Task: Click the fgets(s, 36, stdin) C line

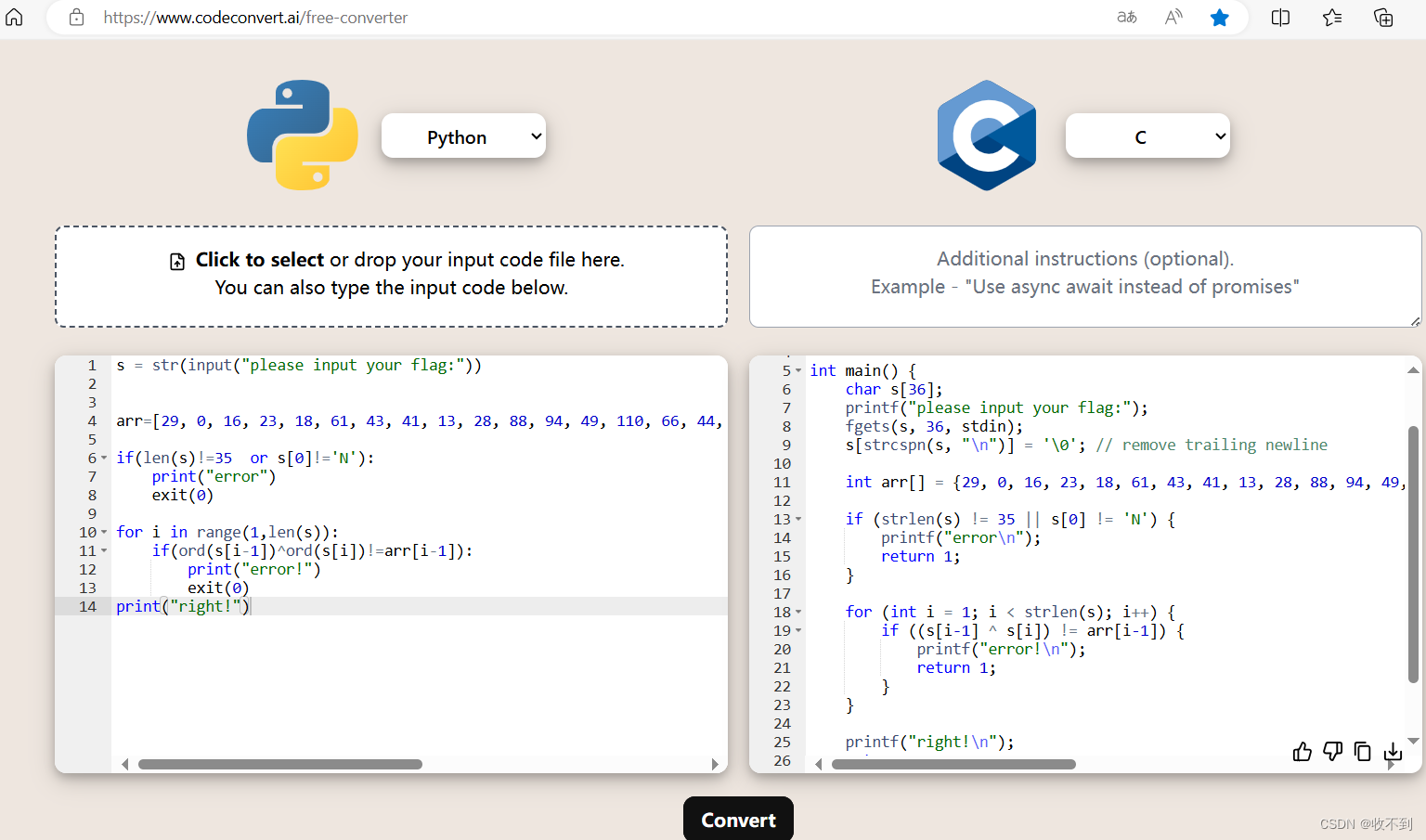Action: 934,427
